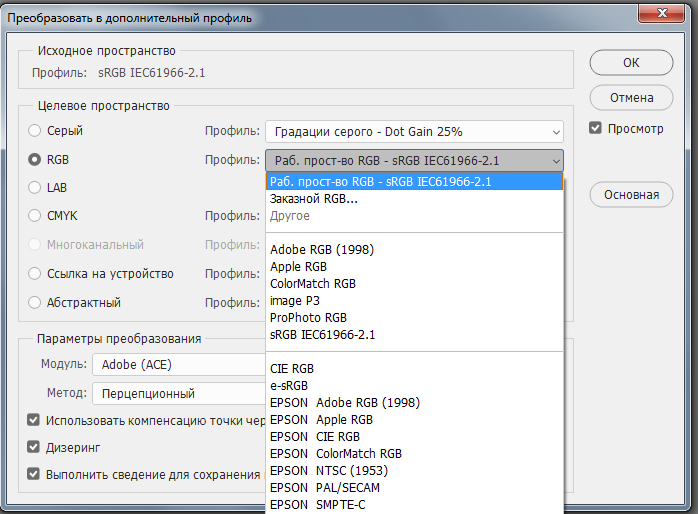698x514 pixels.
Task: Toggle Выполнить сведение для сохранения checkbox
Action: coord(33,474)
